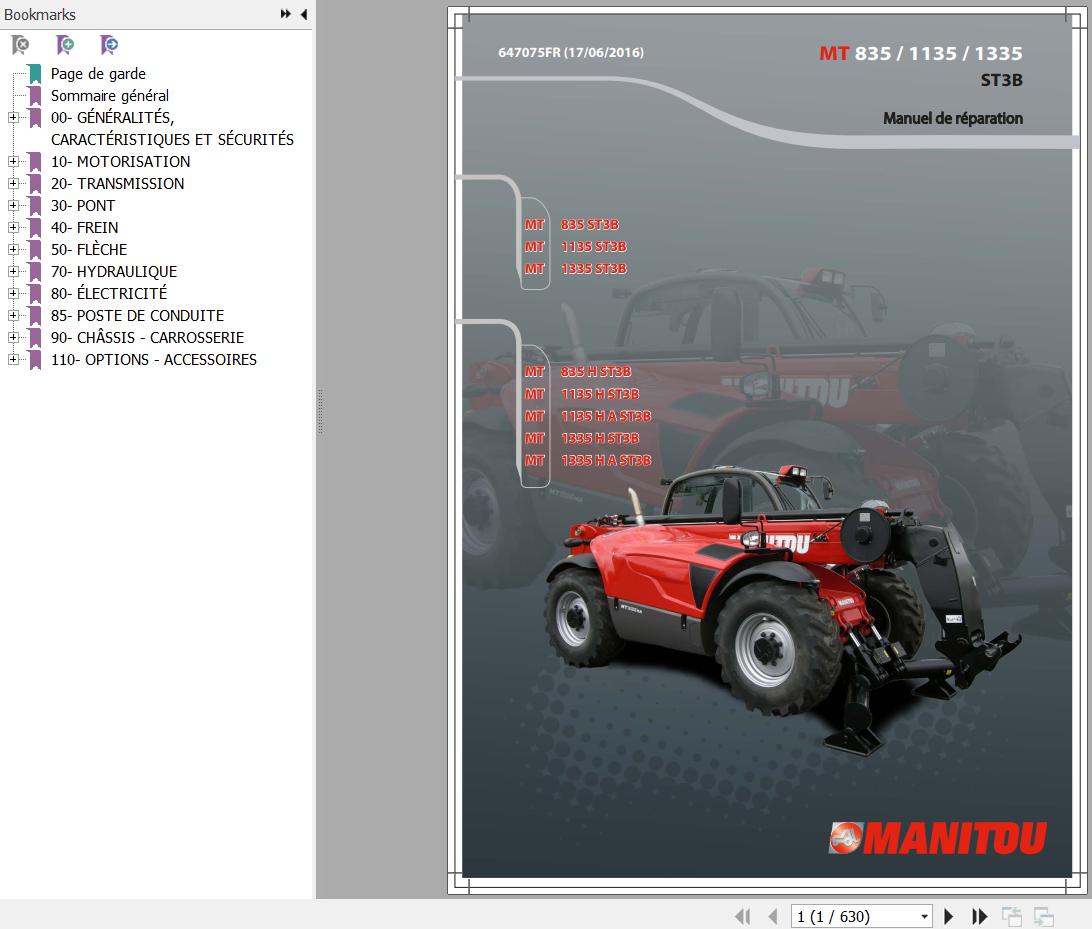The height and width of the screenshot is (929, 1092).
Task: Select the 40- FREIN bookmark label
Action: click(84, 228)
